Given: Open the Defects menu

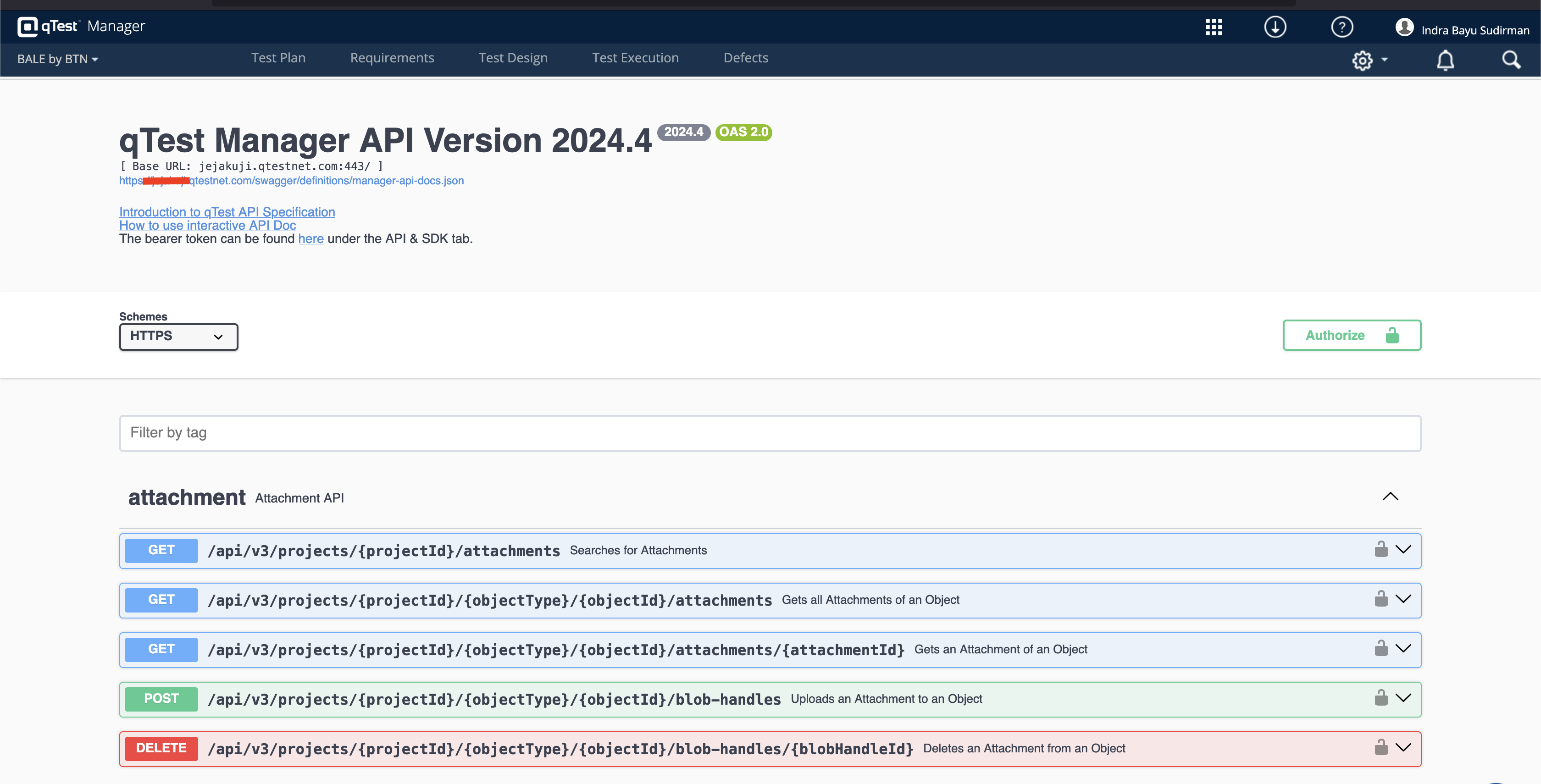Looking at the screenshot, I should click(x=745, y=57).
